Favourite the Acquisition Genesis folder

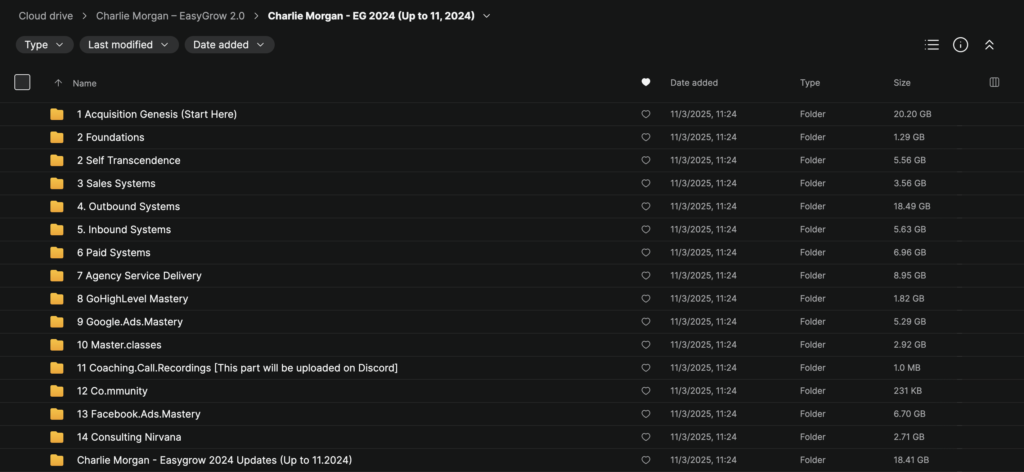[645, 115]
